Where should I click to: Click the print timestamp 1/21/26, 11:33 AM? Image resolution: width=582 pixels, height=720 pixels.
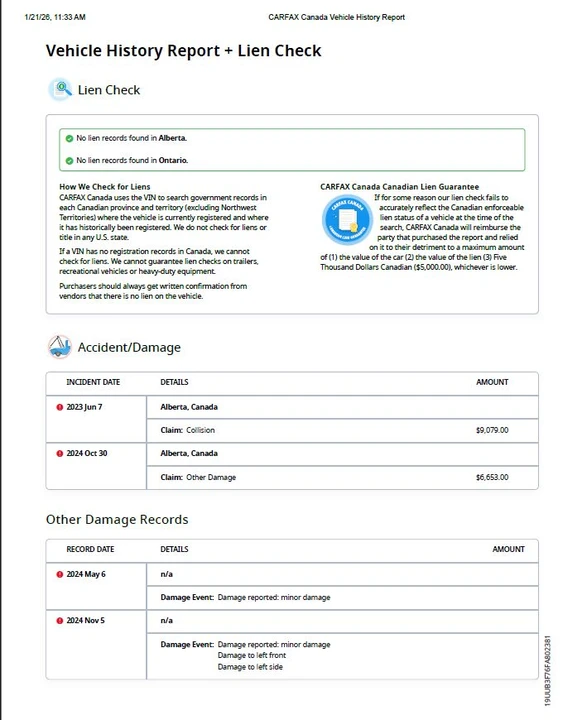(x=55, y=17)
